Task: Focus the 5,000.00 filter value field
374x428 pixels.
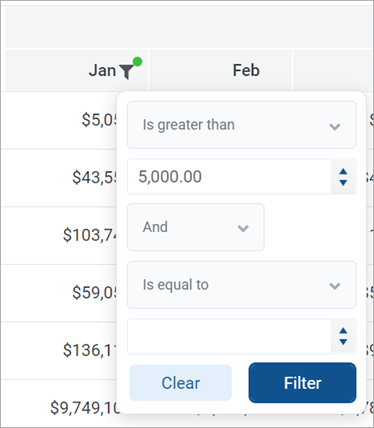Action: [x=229, y=177]
